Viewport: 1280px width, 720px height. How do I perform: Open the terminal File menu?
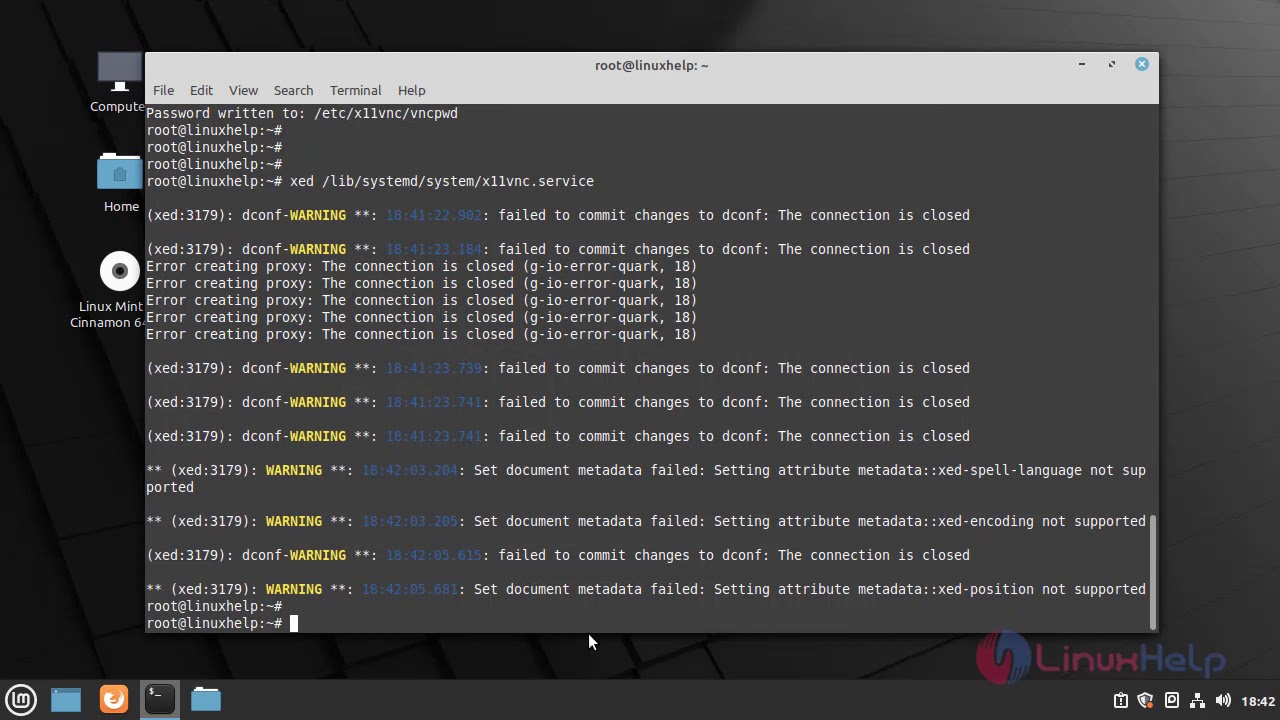(x=163, y=90)
